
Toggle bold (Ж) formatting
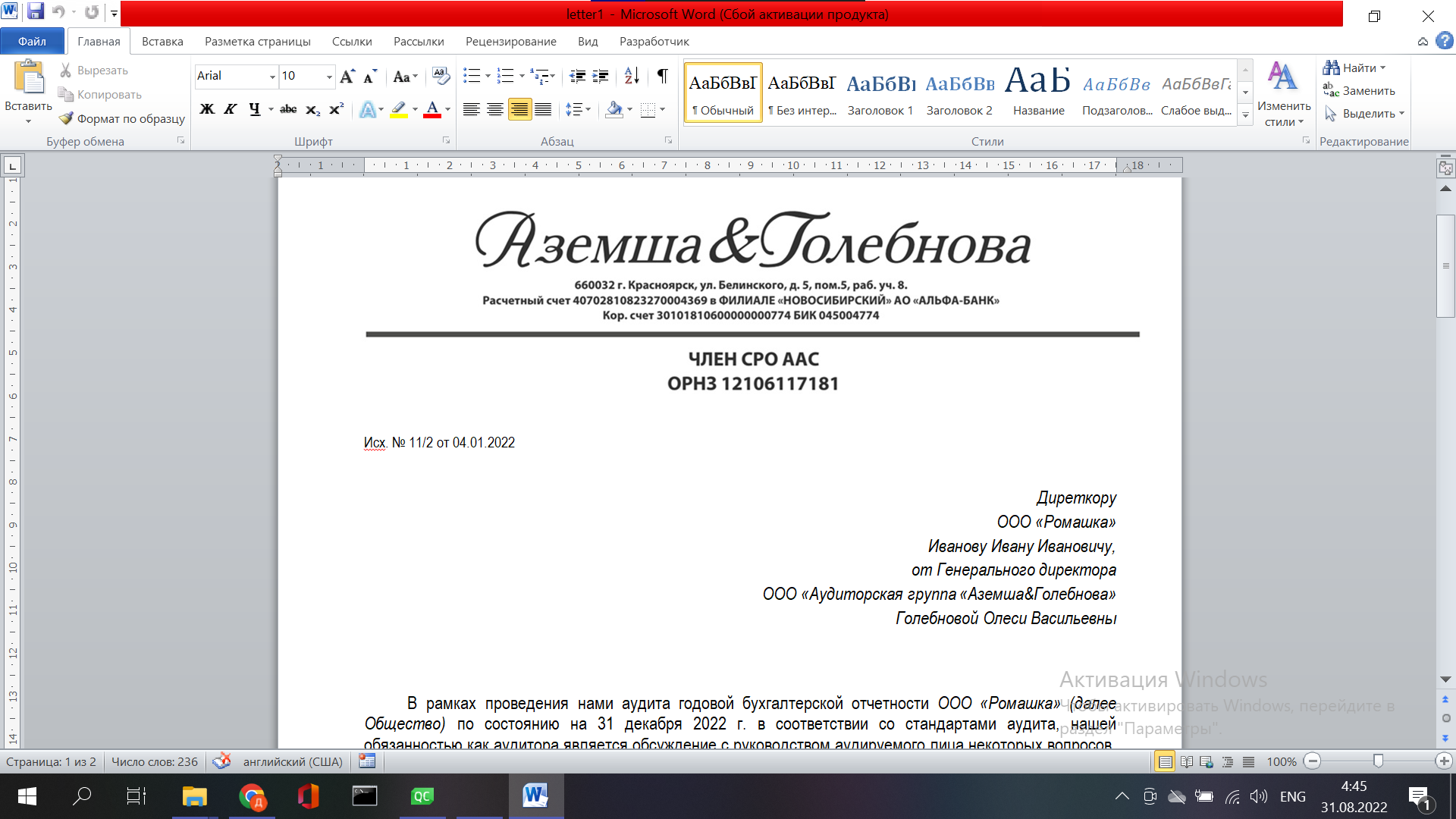[207, 110]
